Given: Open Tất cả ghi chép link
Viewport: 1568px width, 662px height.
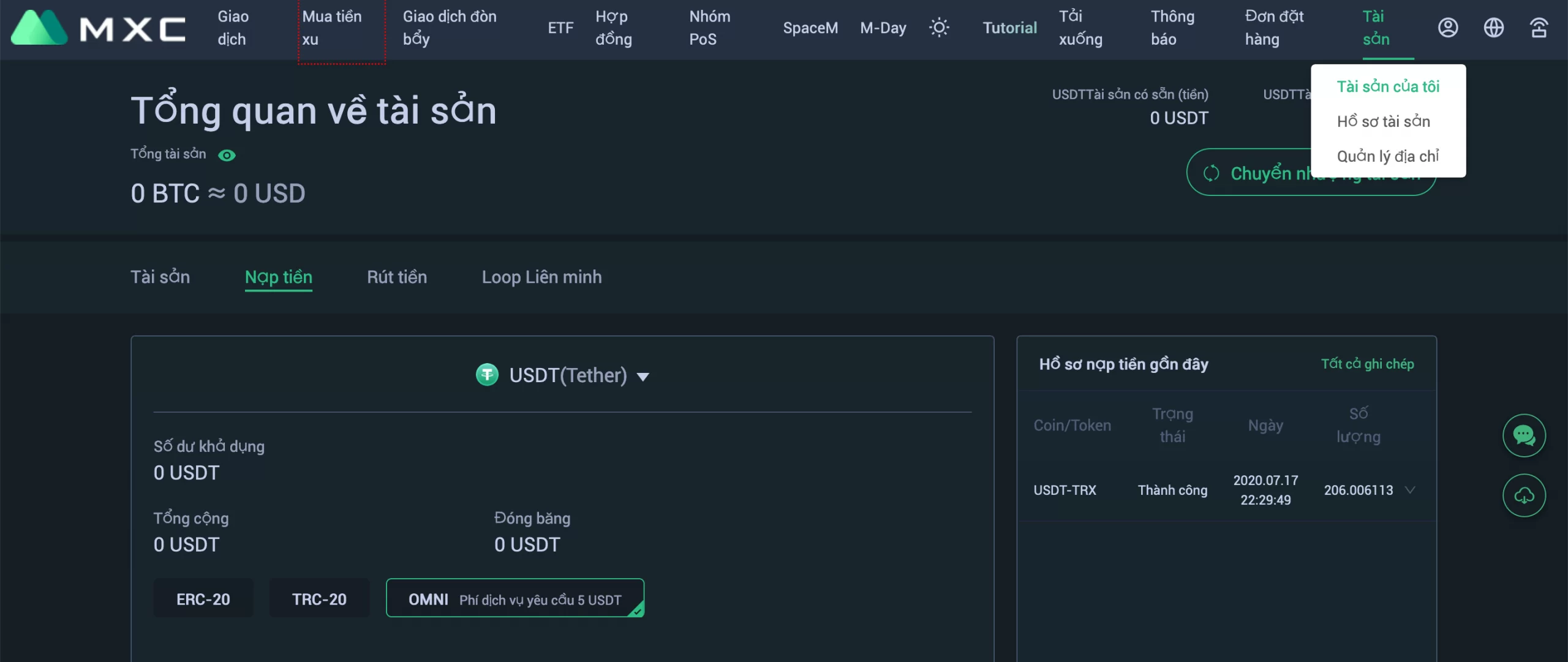Looking at the screenshot, I should tap(1367, 364).
